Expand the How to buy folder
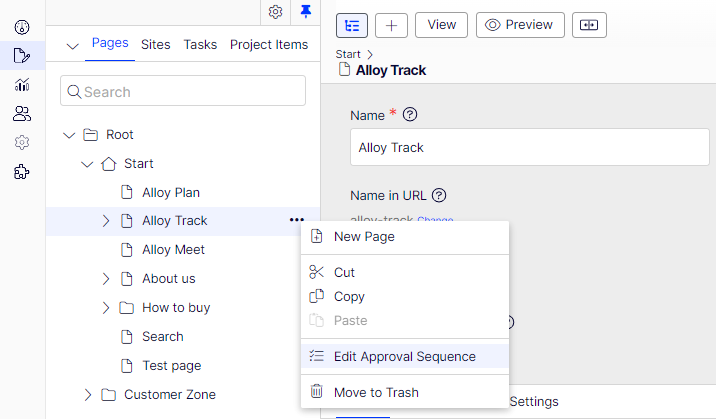The width and height of the screenshot is (716, 419). (106, 308)
